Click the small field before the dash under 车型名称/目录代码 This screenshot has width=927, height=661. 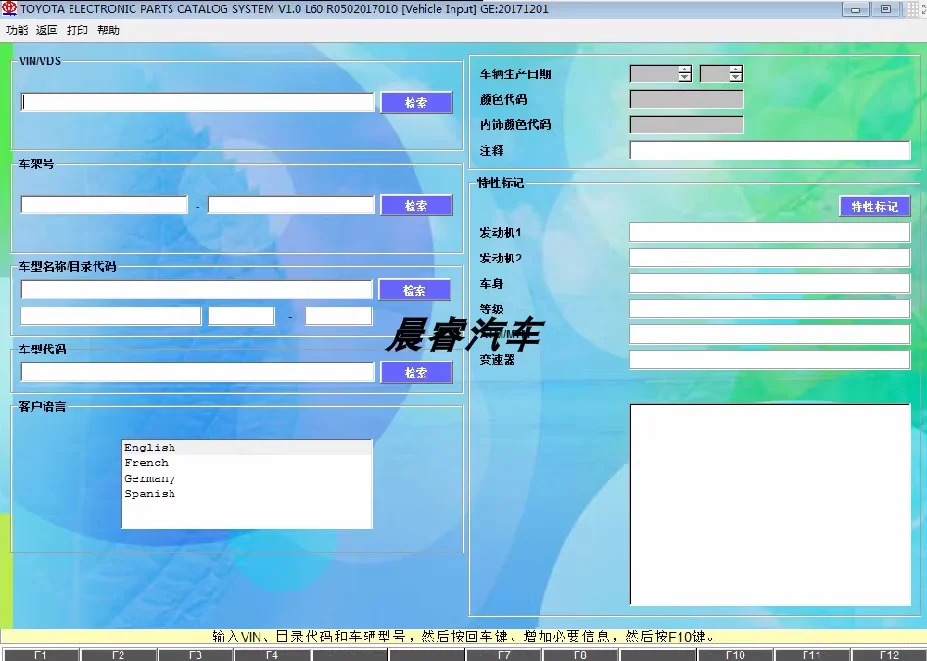point(241,316)
